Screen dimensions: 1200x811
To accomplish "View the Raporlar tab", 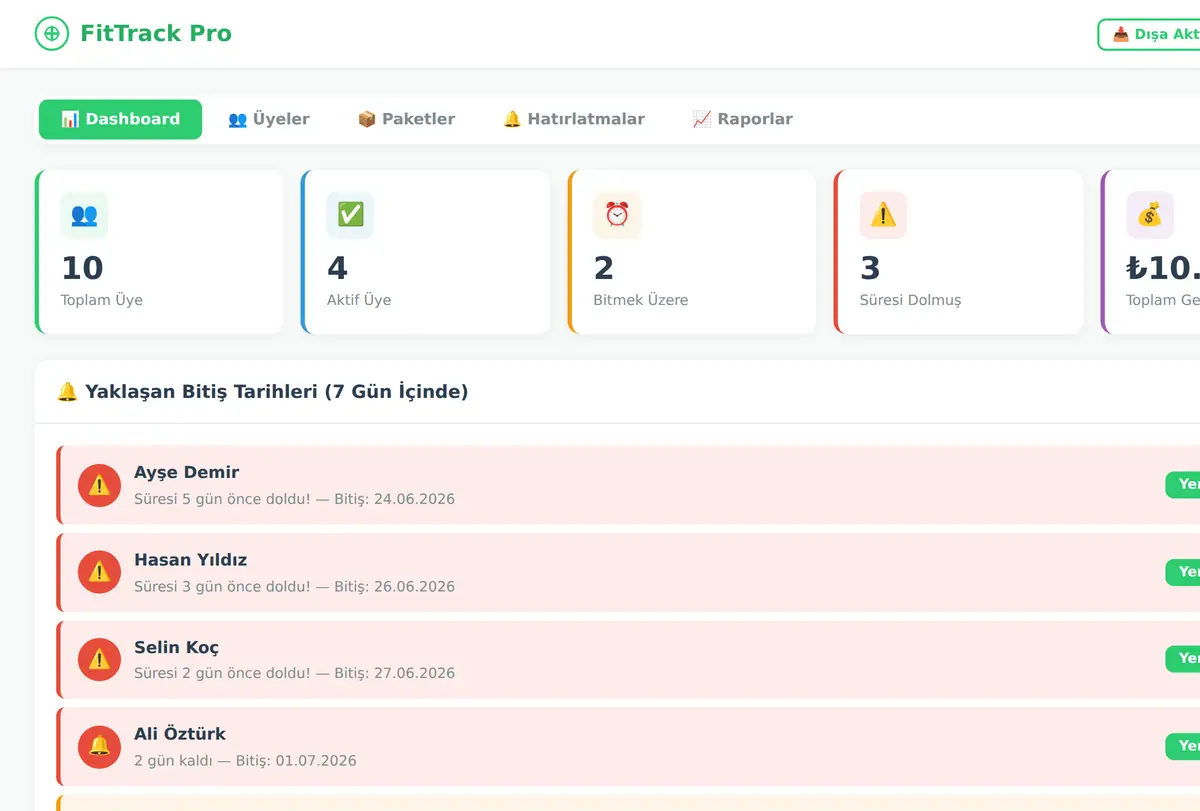I will point(742,119).
